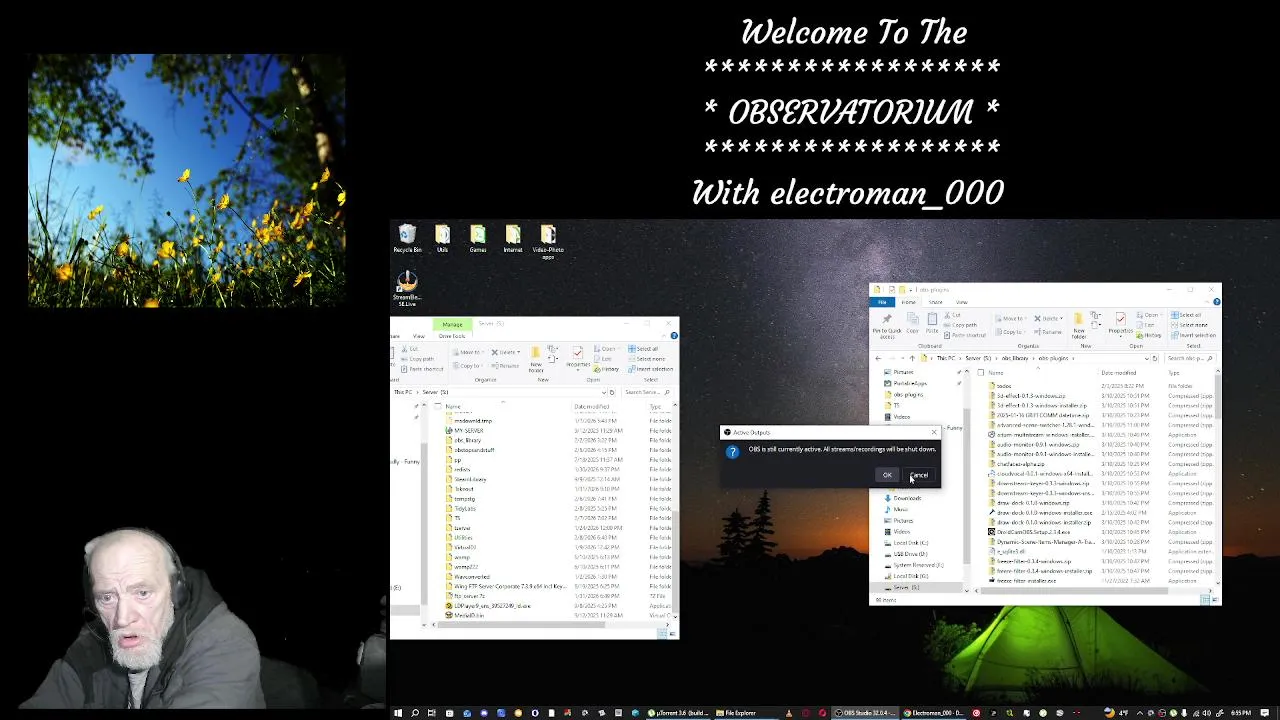1280x720 pixels.
Task: Open Help icon in obs-plugins window
Action: [1216, 302]
